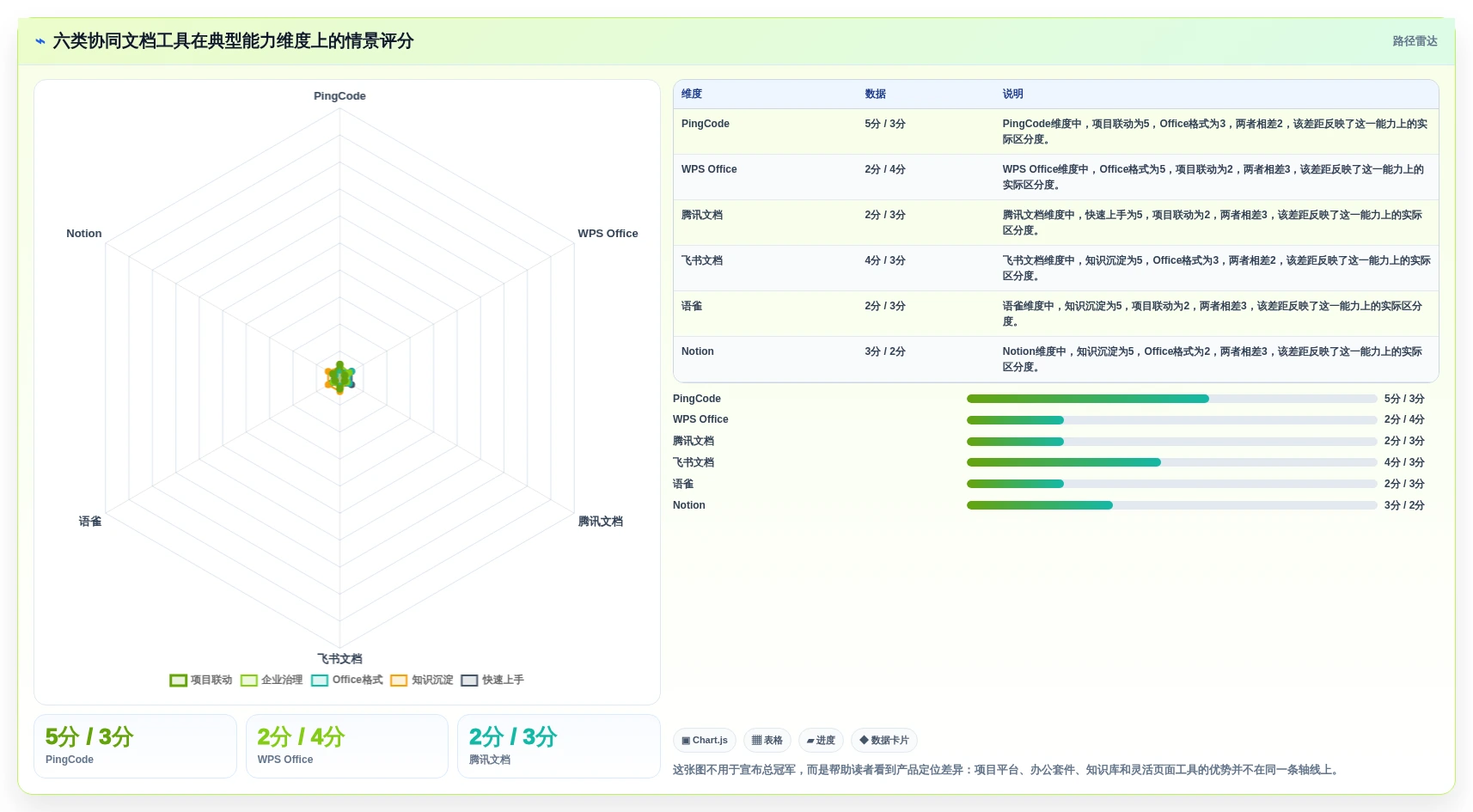Click the 5分 / 3分 value in the table
Image resolution: width=1473 pixels, height=812 pixels.
885,124
